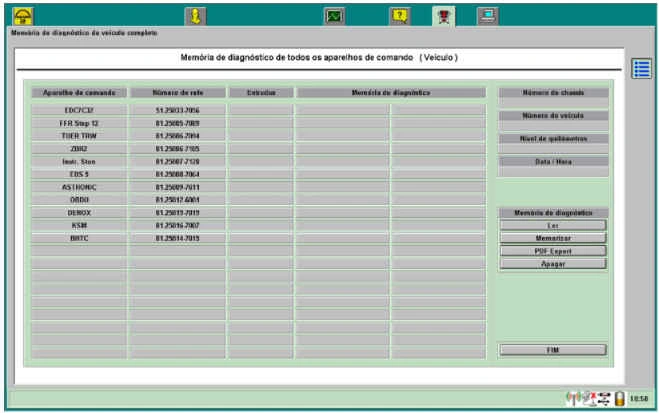659x413 pixels.
Task: Click the yellow gauge home icon
Action: click(22, 15)
